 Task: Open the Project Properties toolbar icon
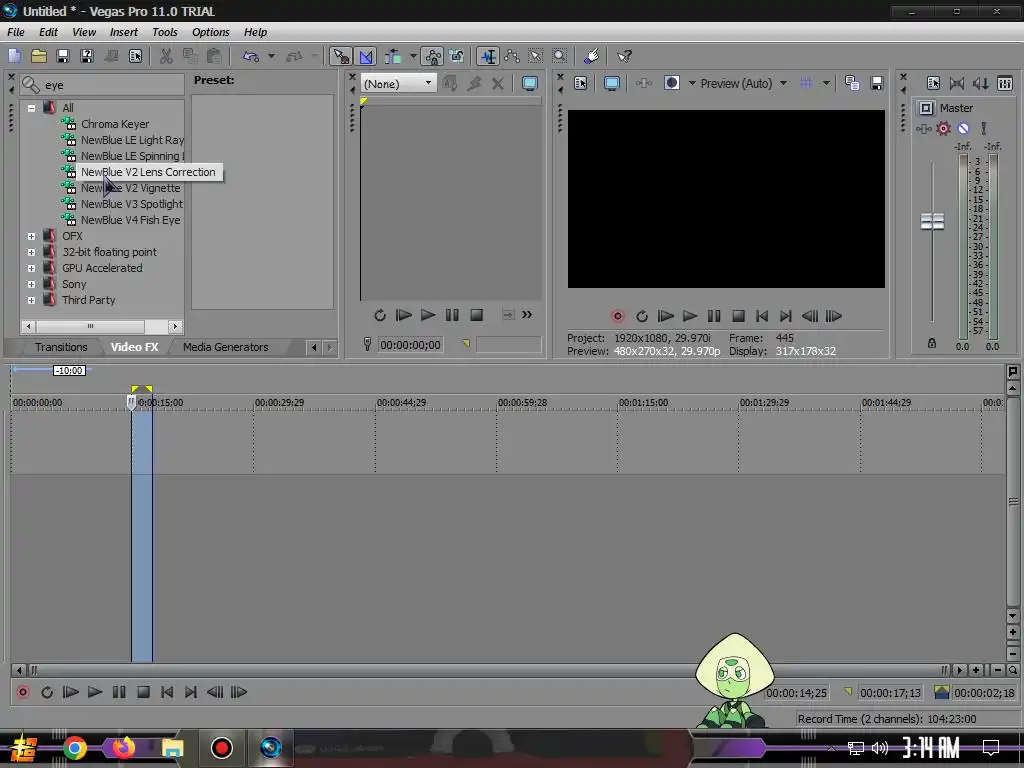[x=135, y=56]
